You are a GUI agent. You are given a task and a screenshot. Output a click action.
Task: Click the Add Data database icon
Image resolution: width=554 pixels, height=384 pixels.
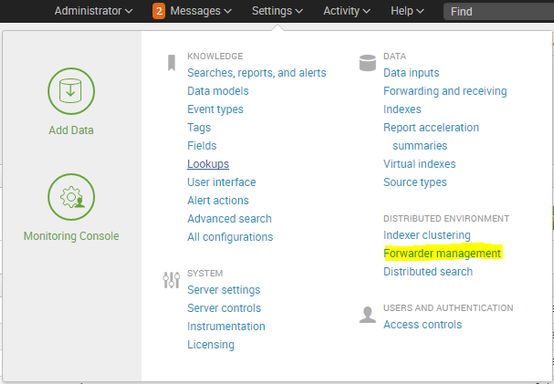(71, 91)
